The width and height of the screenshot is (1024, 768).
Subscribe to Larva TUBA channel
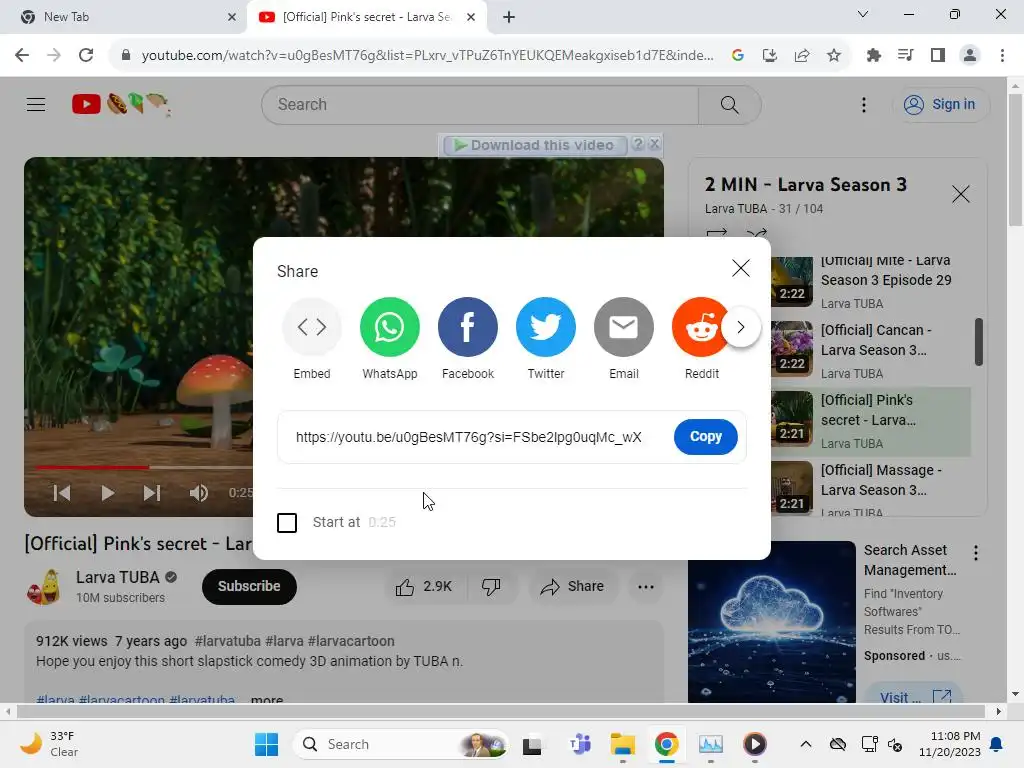249,586
